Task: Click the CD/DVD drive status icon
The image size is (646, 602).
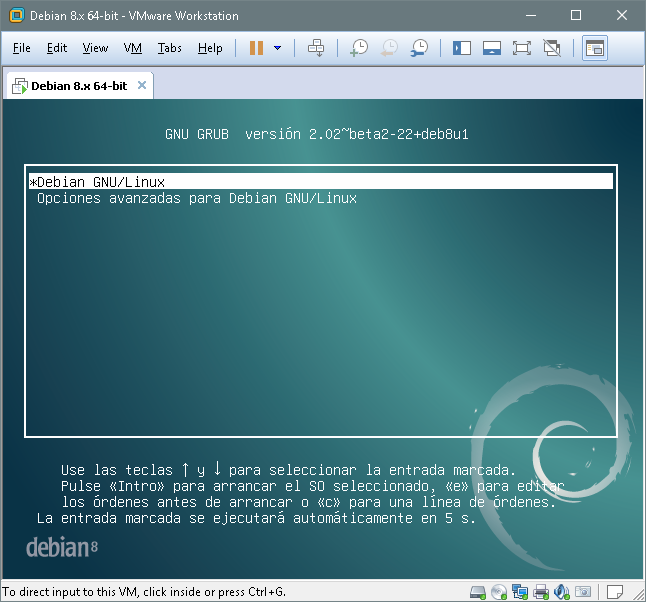Action: [x=499, y=591]
